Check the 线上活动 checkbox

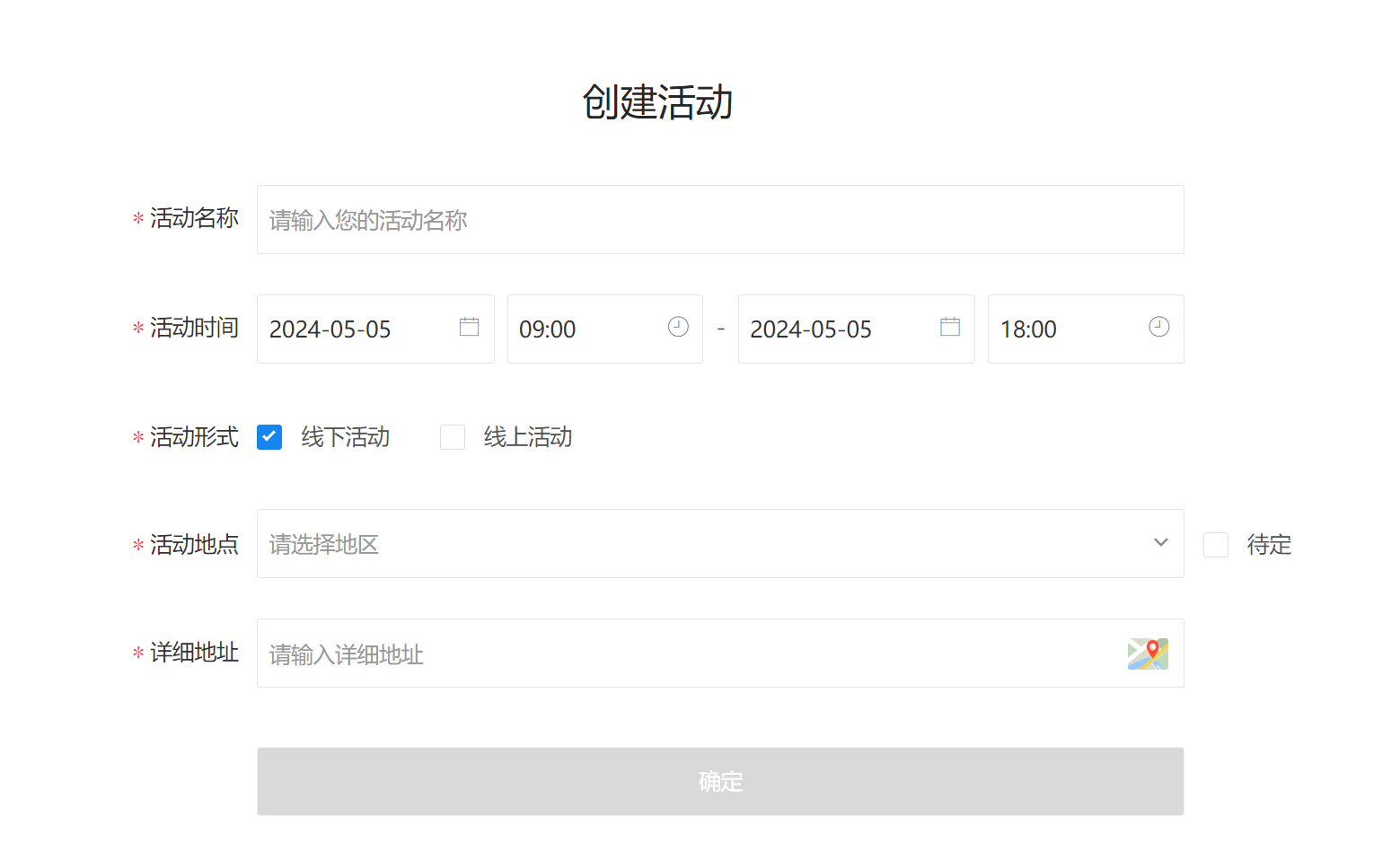[453, 437]
